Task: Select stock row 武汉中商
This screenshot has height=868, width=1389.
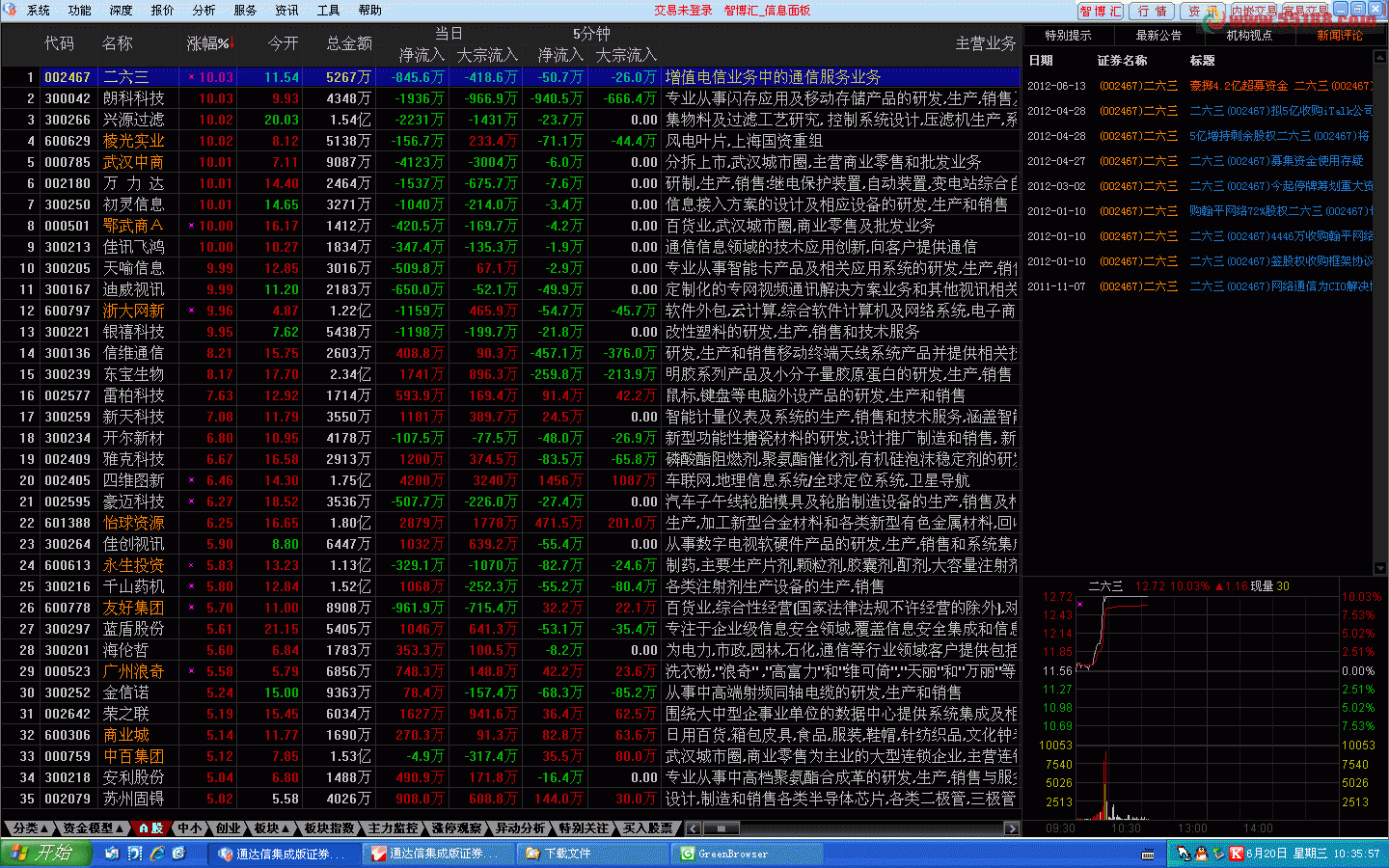Action: pos(510,162)
